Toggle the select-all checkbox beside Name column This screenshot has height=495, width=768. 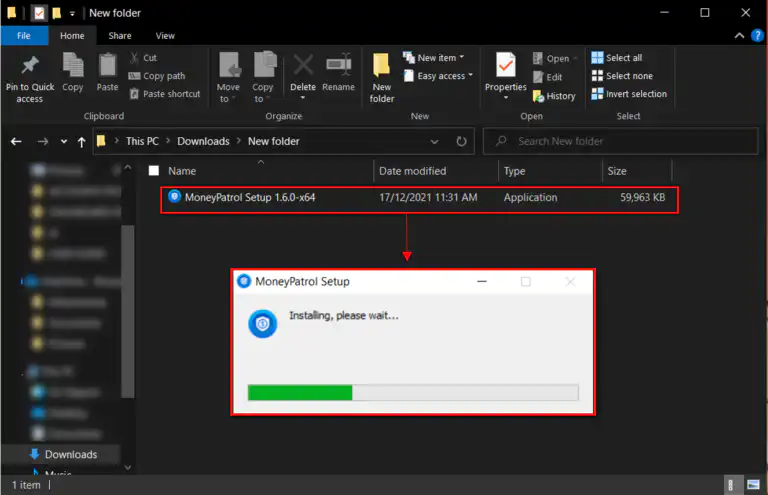153,171
